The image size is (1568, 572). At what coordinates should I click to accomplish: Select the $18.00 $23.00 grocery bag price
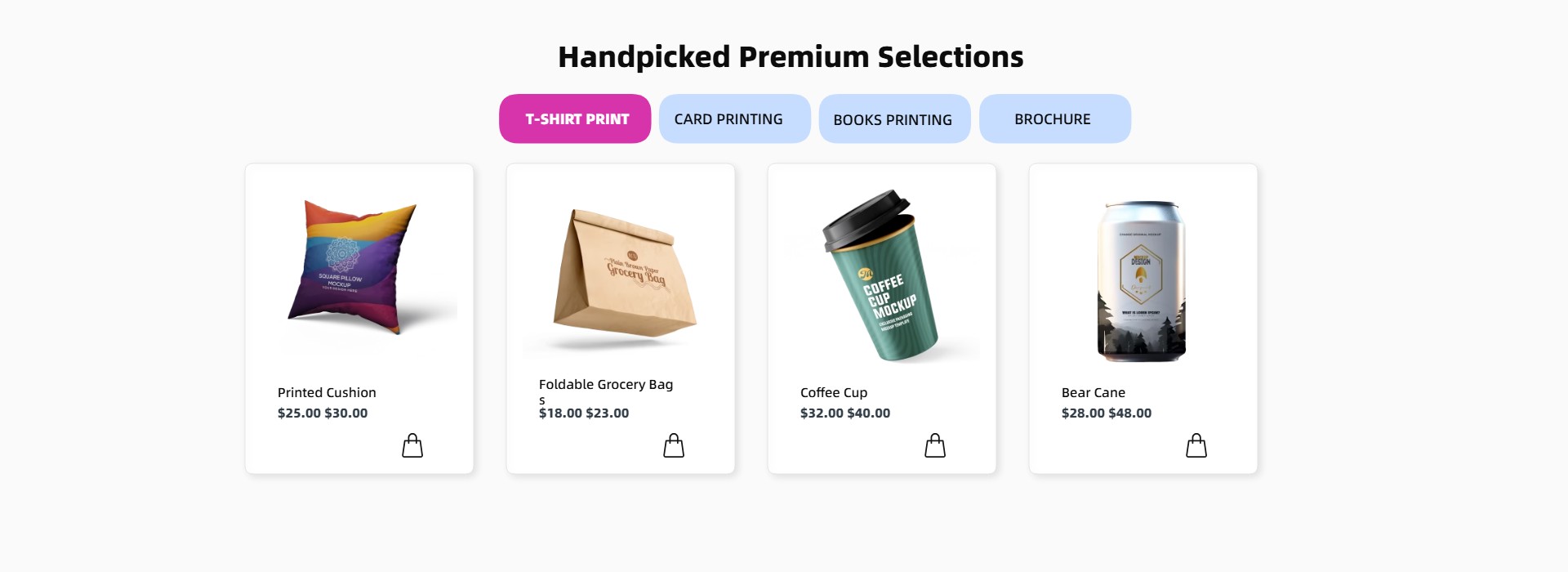tap(584, 413)
